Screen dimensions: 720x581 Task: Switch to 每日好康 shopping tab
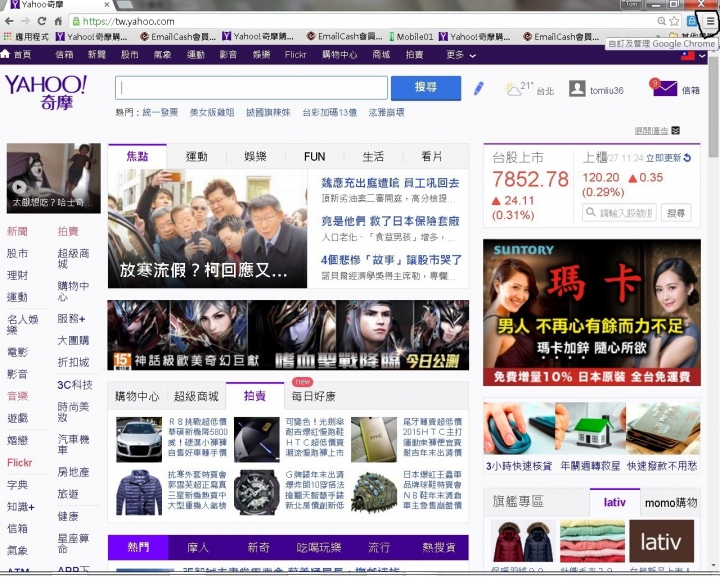pos(314,396)
